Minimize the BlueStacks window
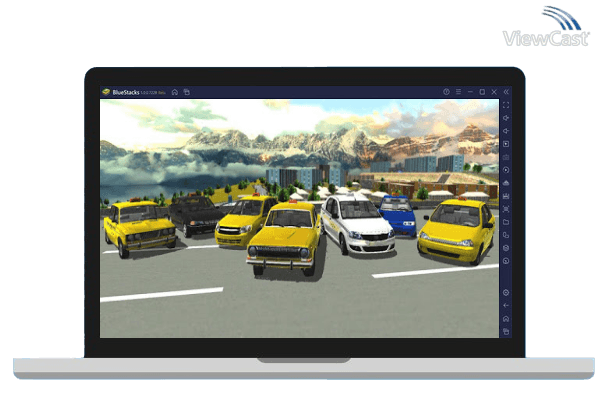The image size is (602, 414). (470, 92)
